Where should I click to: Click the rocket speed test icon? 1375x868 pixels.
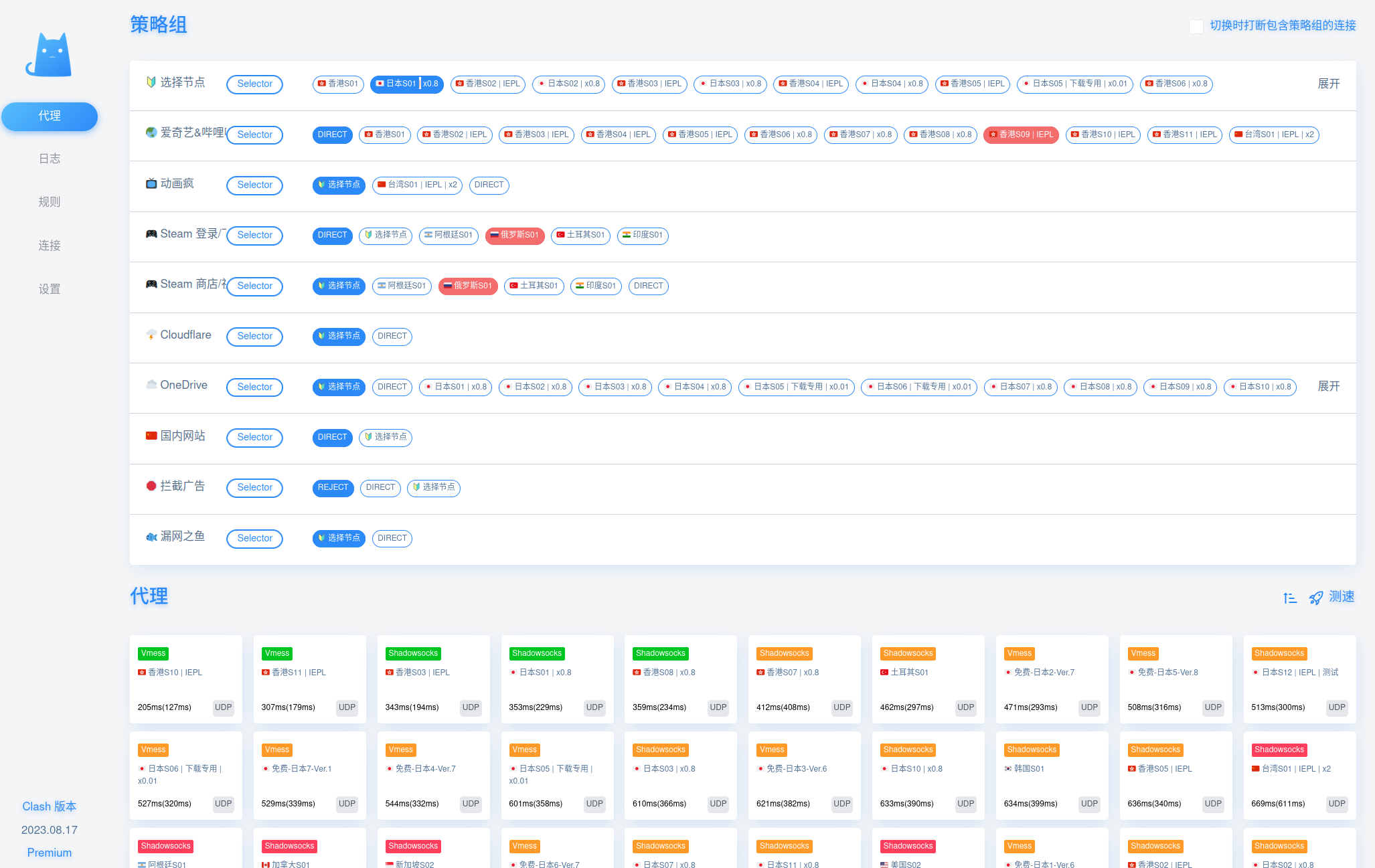click(x=1315, y=598)
